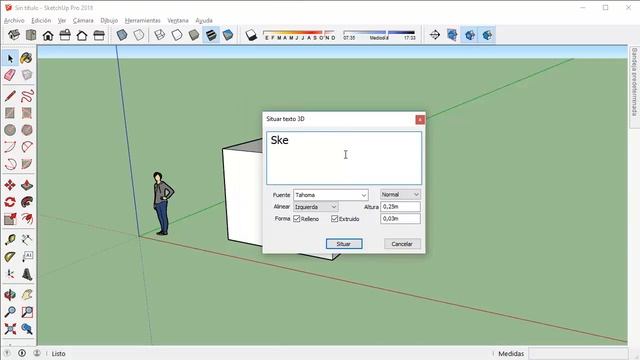Pick the Pie tool
The width and height of the screenshot is (640, 360).
pos(27,164)
